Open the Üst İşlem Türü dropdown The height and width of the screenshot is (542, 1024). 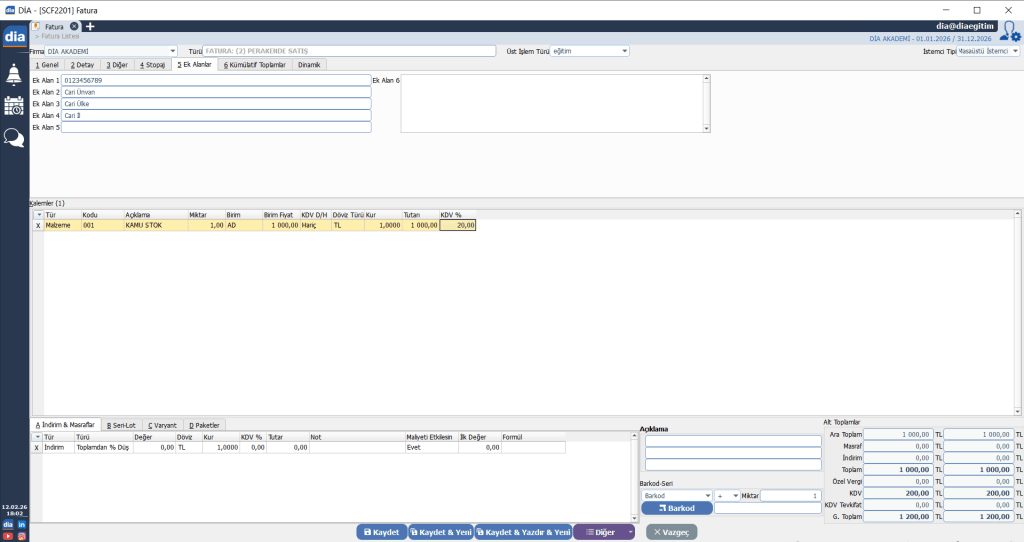coord(625,51)
